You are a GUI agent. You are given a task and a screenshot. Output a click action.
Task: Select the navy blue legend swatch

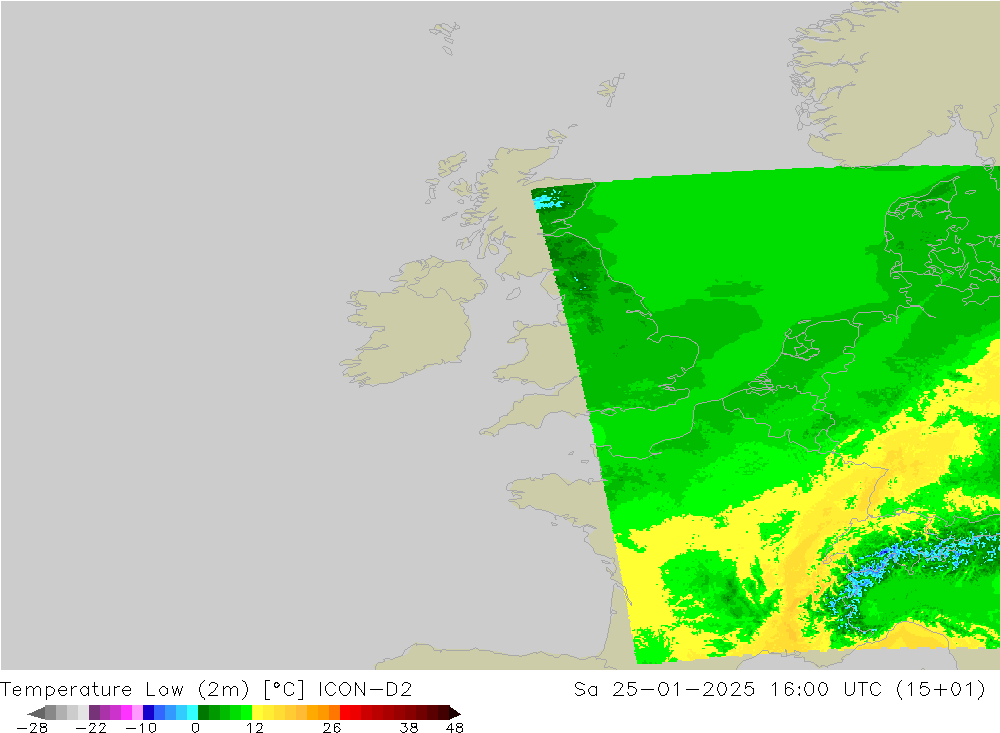click(148, 713)
